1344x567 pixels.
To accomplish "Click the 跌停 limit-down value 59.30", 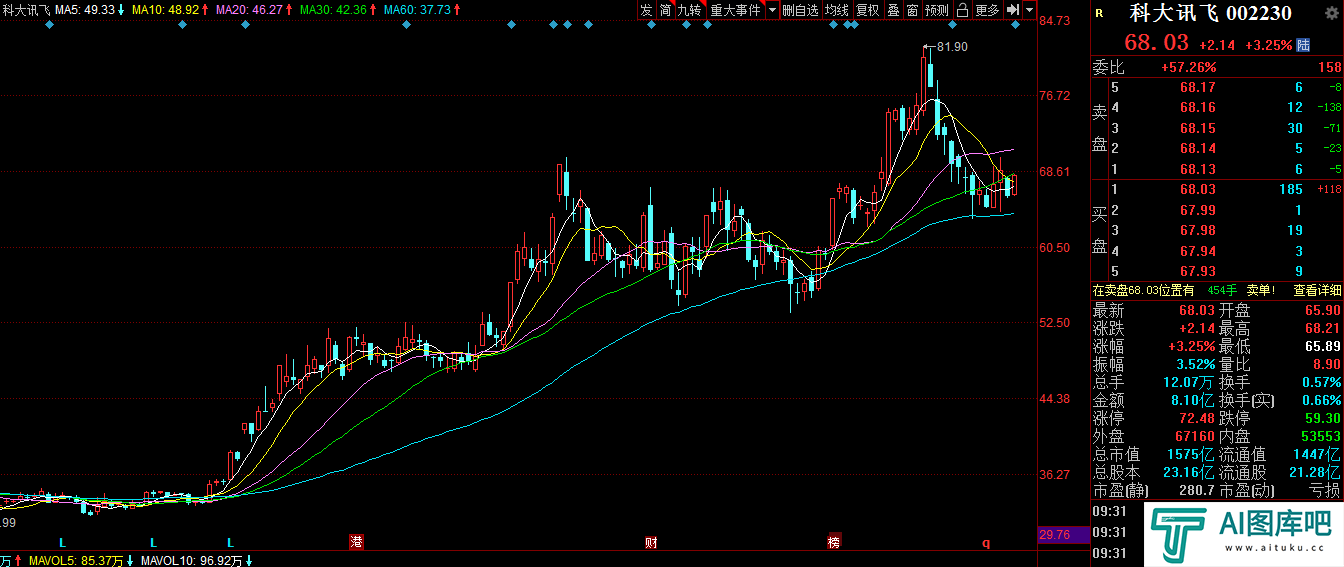I will tap(1322, 418).
